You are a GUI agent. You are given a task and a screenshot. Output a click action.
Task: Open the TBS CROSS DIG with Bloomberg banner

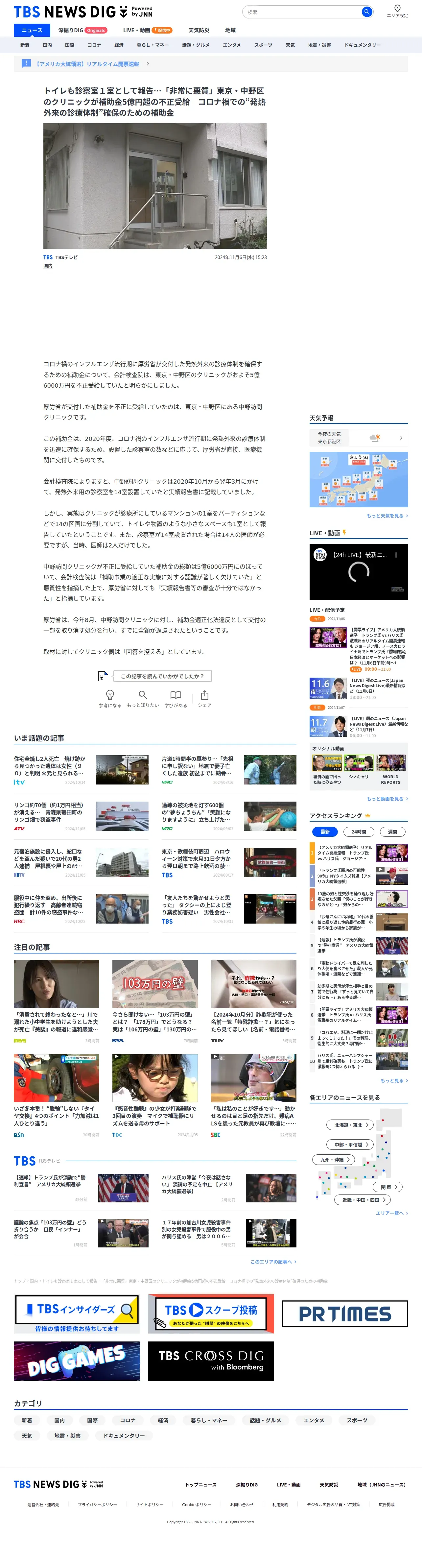coord(210,1361)
